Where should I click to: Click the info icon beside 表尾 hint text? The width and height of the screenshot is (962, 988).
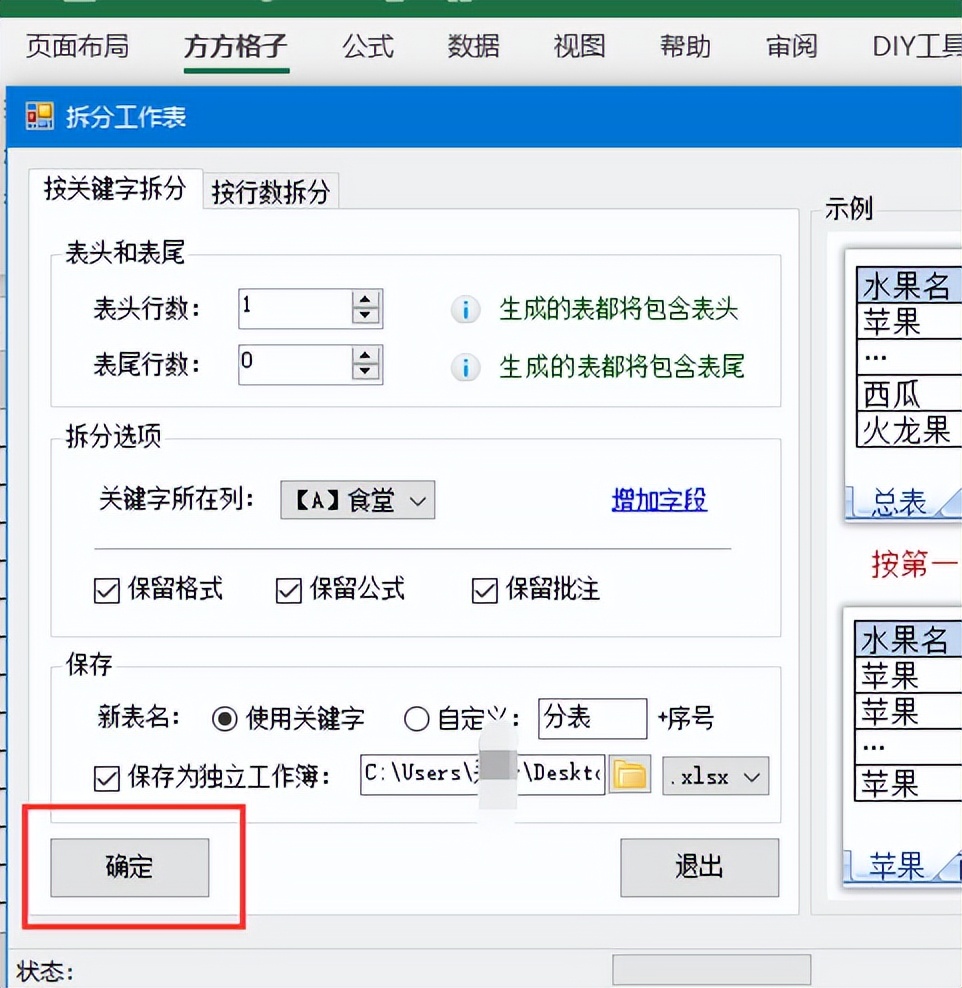coord(465,368)
